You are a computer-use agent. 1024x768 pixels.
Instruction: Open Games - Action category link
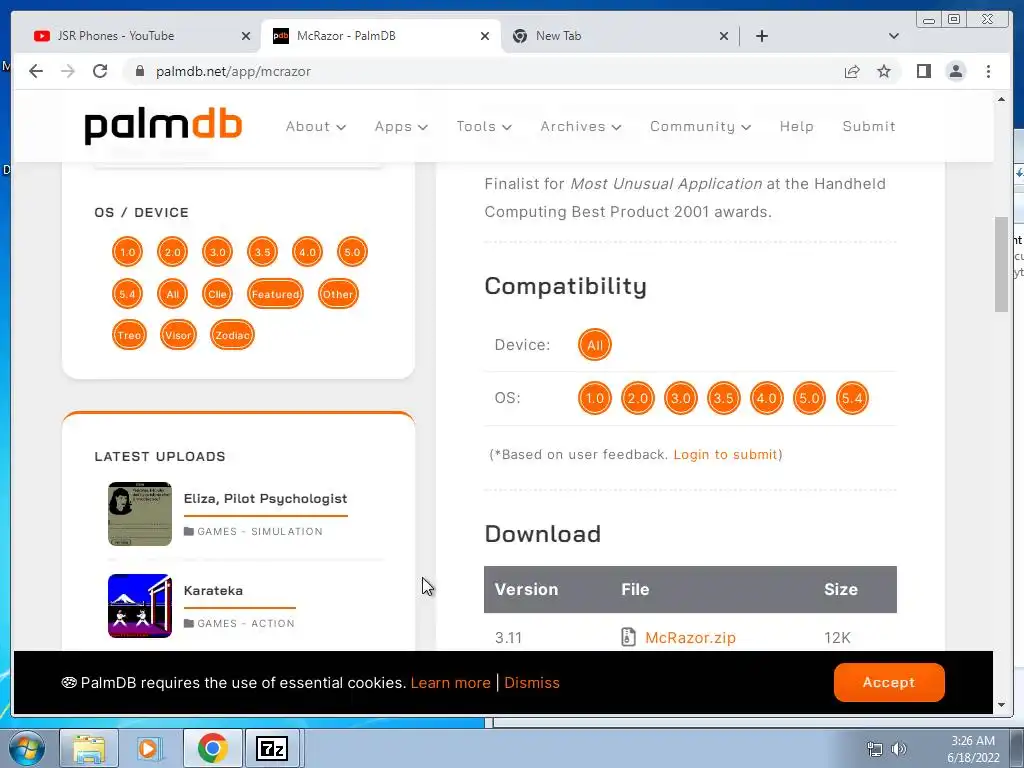(x=246, y=624)
